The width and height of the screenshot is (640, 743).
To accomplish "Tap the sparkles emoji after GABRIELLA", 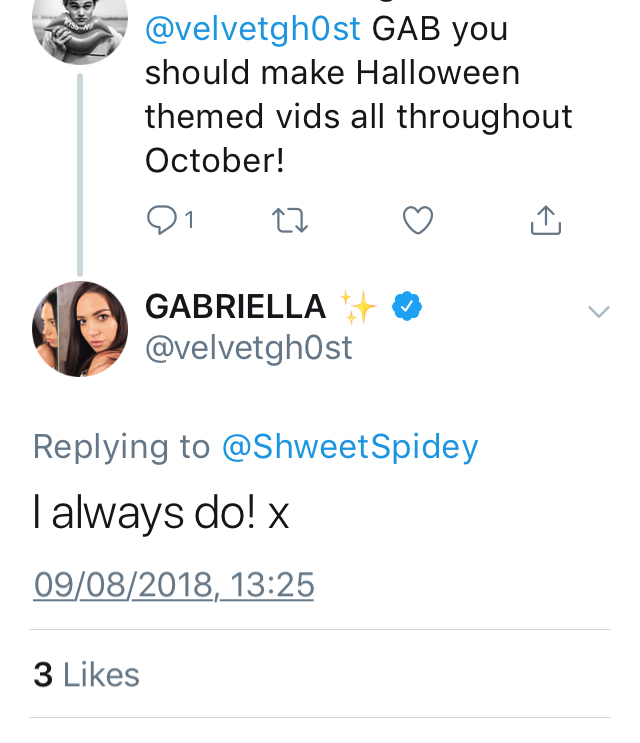I will 357,307.
